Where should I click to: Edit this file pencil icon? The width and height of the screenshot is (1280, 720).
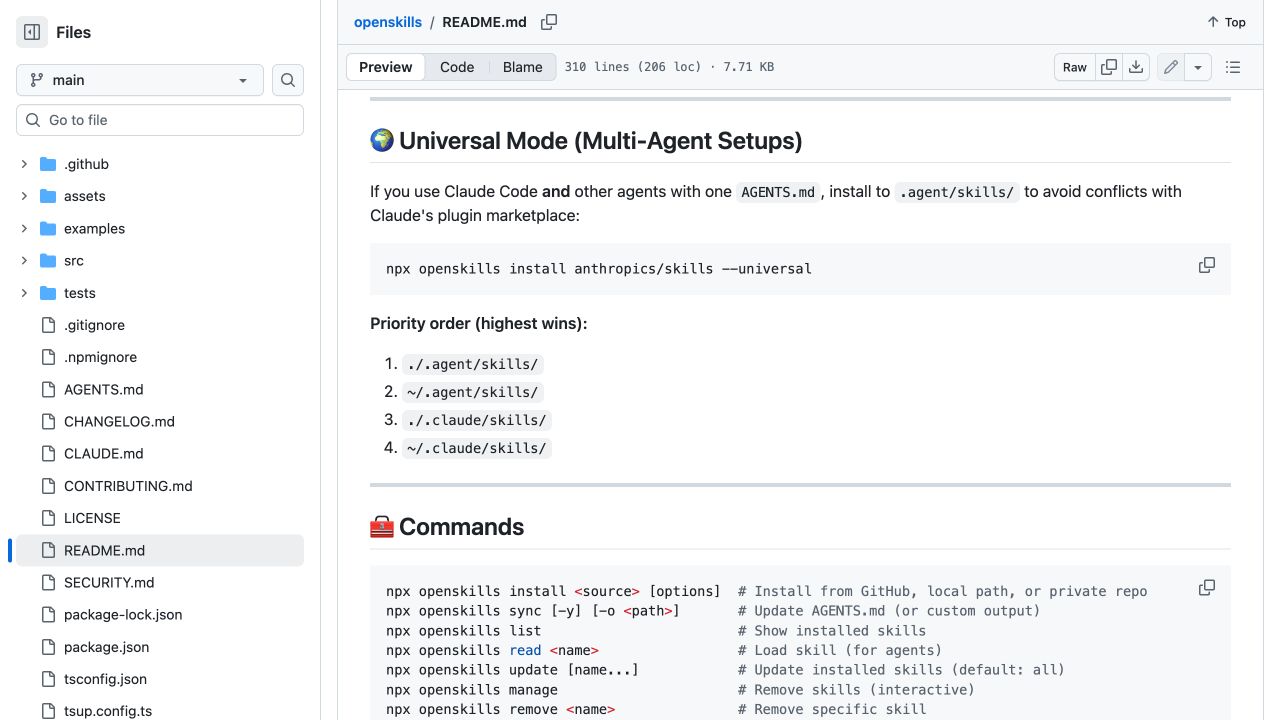(x=1171, y=67)
